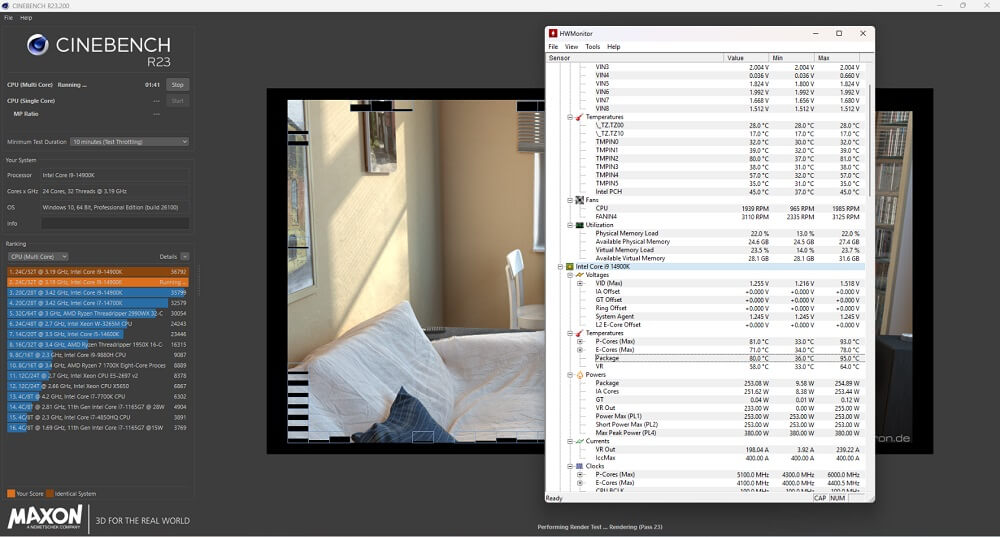Click the Clocks section icon
The width and height of the screenshot is (1000, 537).
coord(578,466)
